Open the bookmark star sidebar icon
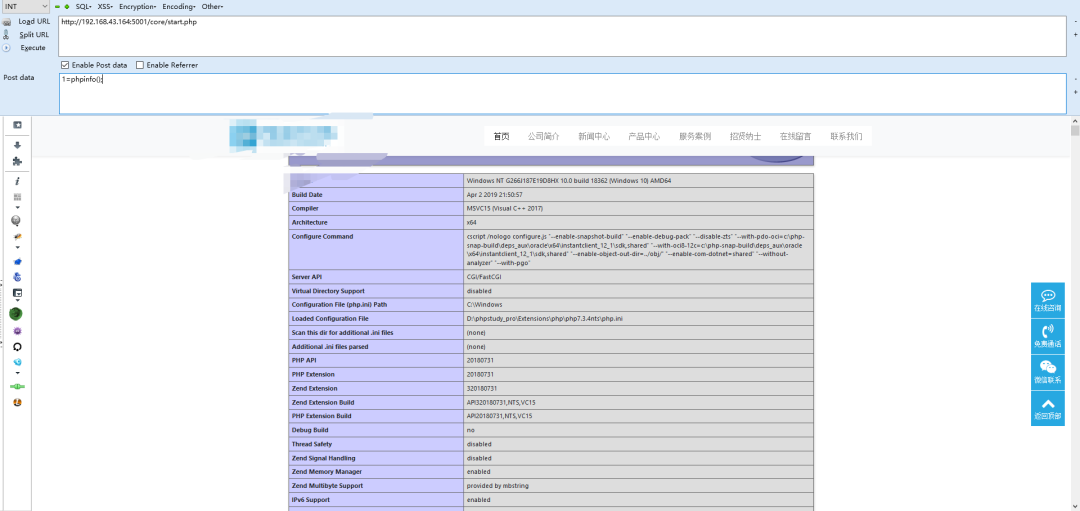1080x511 pixels. [17, 125]
